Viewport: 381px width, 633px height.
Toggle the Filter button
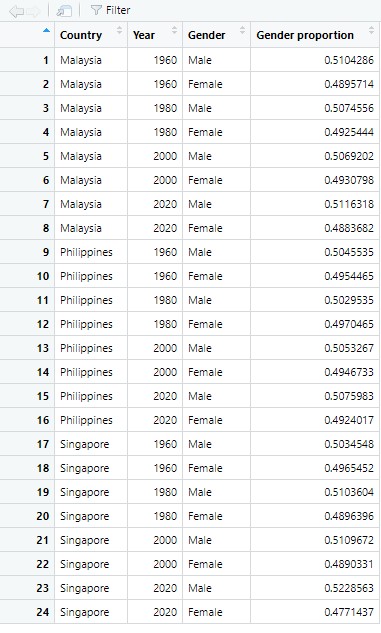[x=110, y=10]
